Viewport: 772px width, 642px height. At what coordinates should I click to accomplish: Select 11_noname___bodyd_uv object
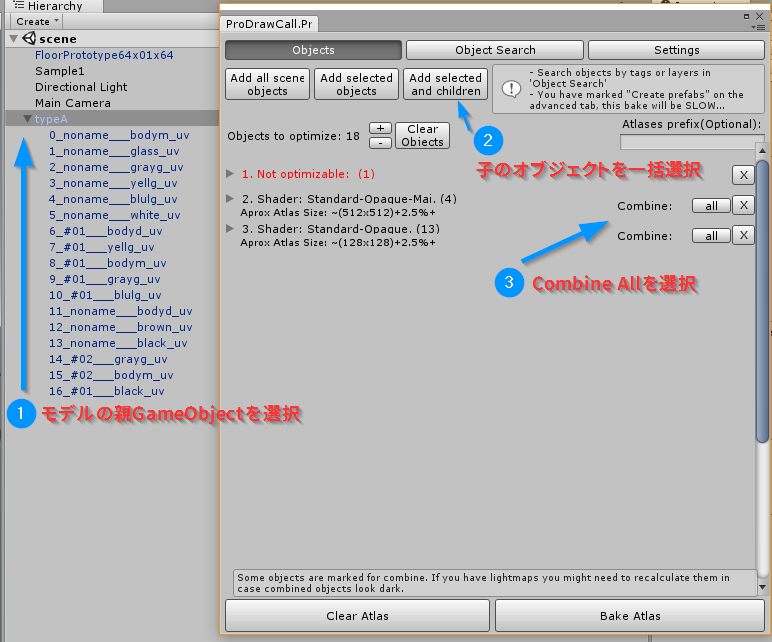121,311
